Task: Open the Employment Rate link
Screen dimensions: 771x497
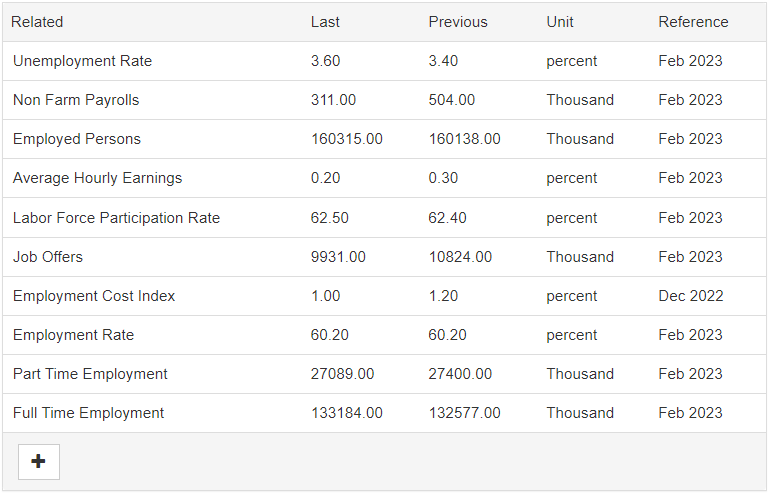Action: [73, 335]
